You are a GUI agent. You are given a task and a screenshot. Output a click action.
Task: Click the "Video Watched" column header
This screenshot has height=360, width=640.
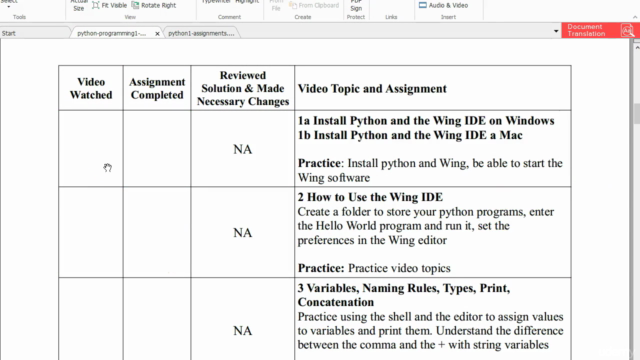point(91,88)
